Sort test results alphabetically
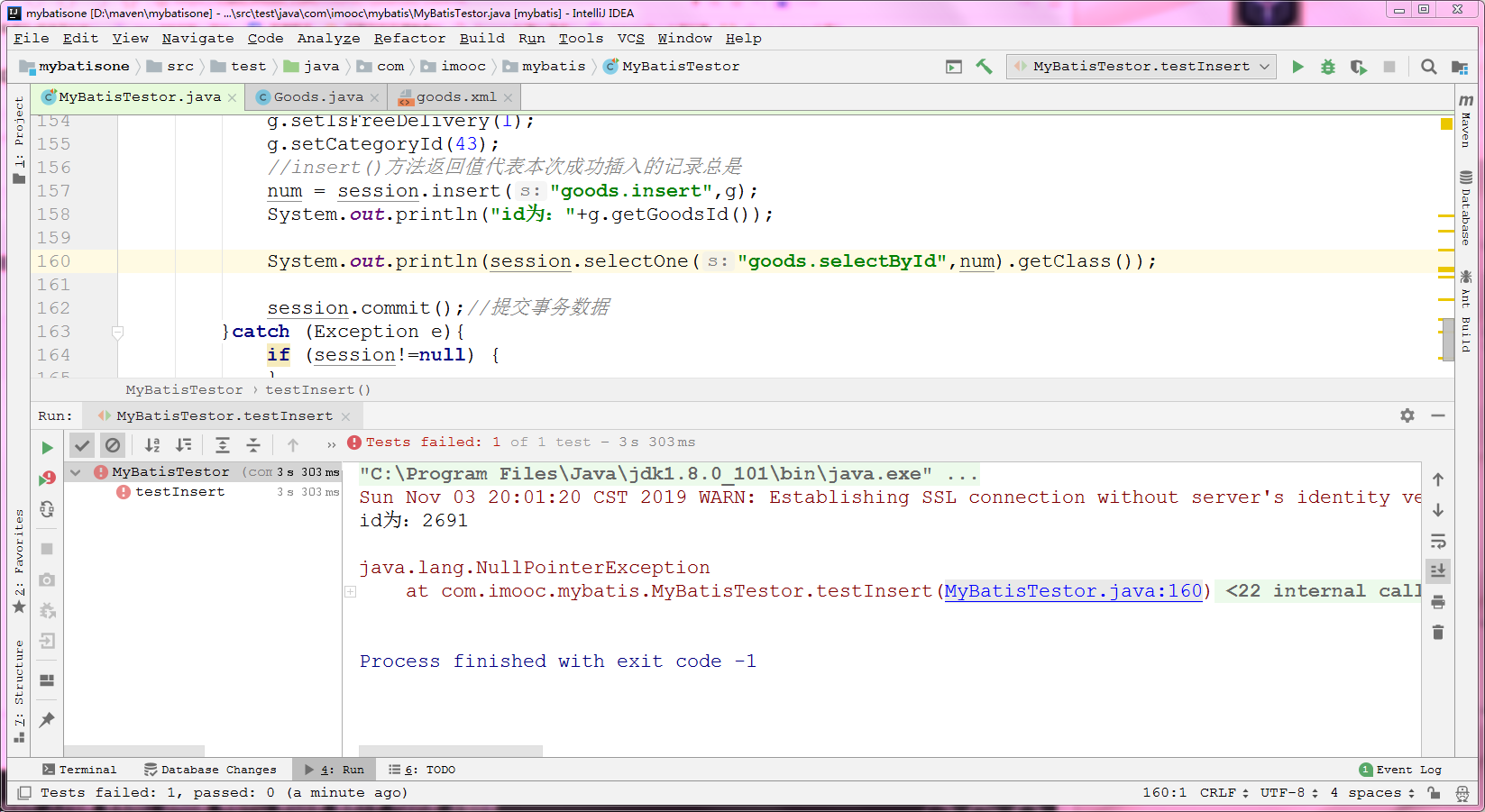The width and height of the screenshot is (1485, 812). point(152,444)
